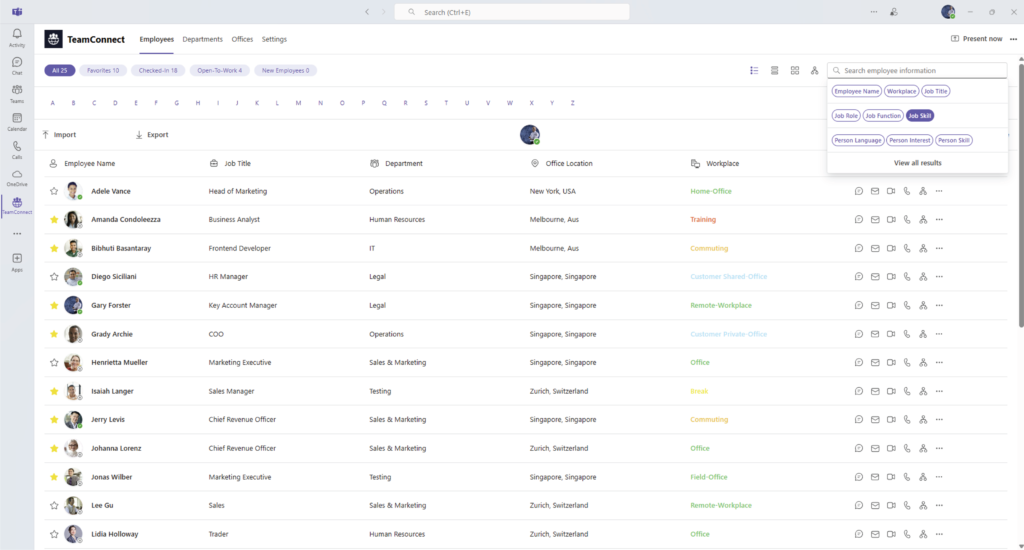1024x550 pixels.
Task: Show org chart for Jonas Wilber
Action: click(x=923, y=477)
